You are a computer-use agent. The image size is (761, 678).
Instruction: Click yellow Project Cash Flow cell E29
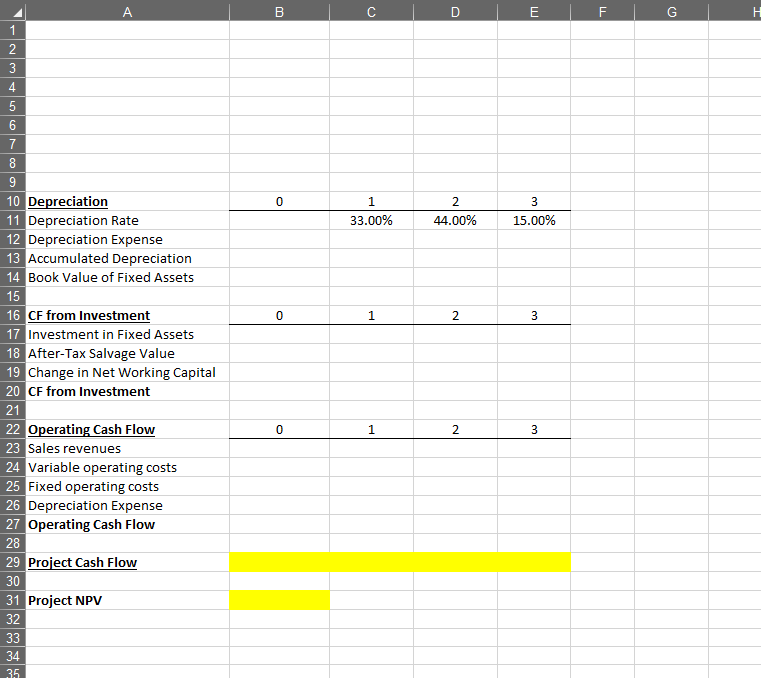click(534, 562)
